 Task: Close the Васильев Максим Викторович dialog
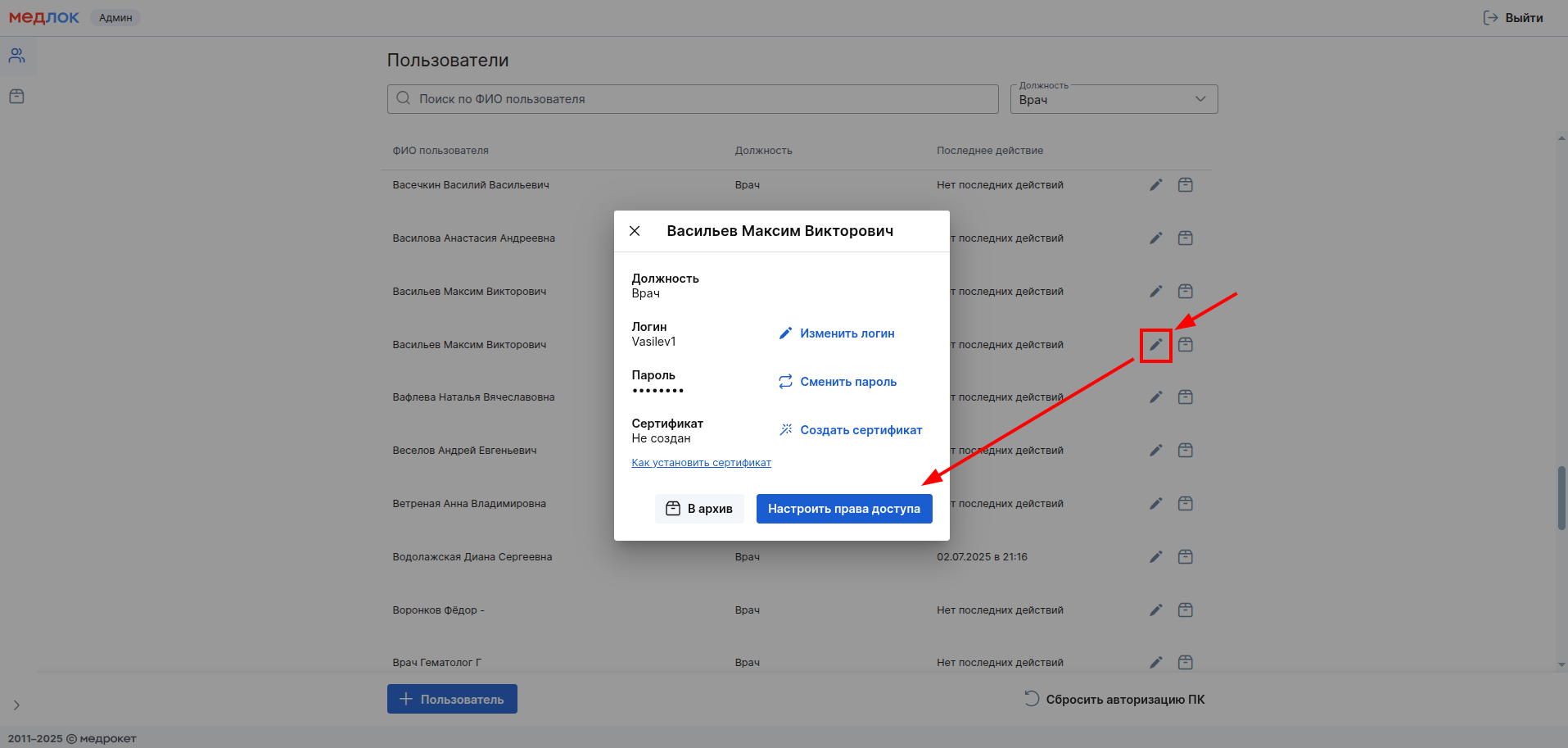point(635,231)
